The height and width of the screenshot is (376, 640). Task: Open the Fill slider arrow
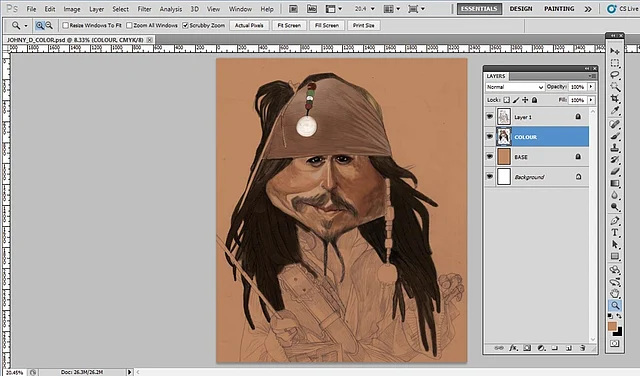pos(591,100)
